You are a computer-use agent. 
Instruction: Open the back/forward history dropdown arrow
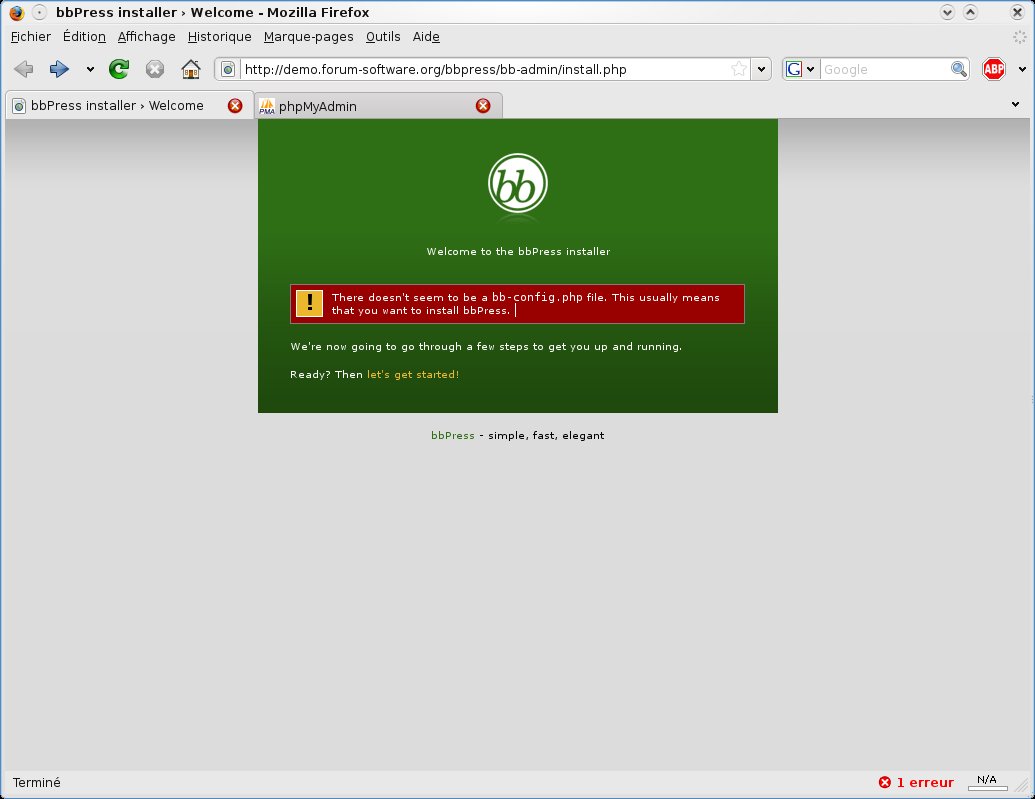(x=90, y=69)
